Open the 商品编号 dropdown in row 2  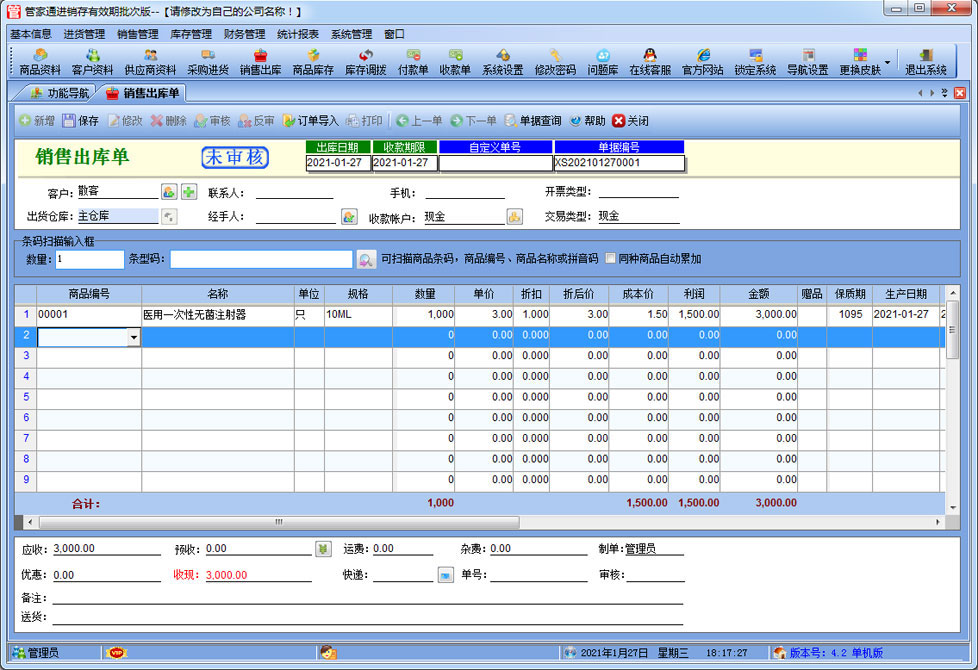(x=133, y=338)
